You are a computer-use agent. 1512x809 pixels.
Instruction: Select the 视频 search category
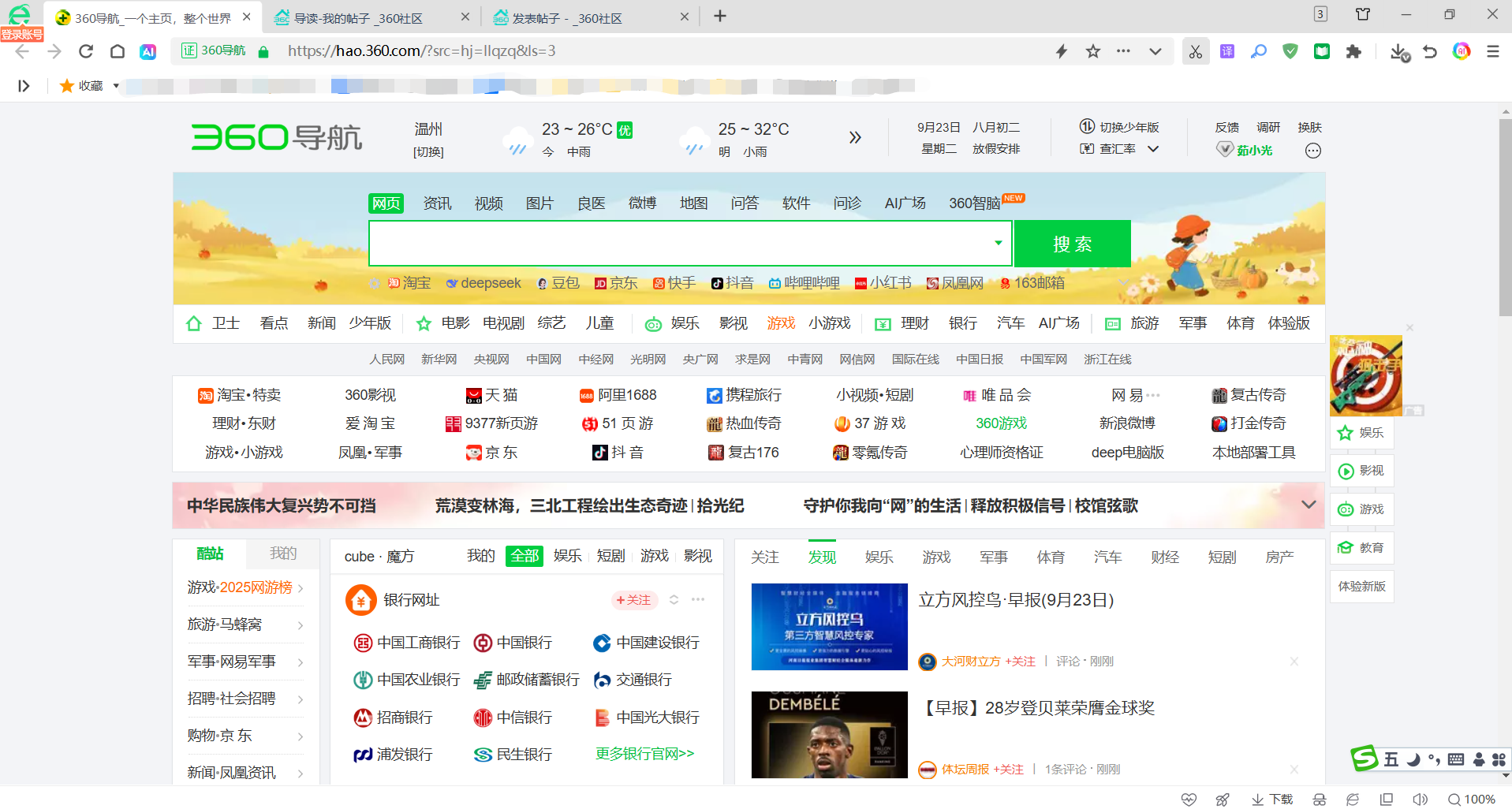[488, 203]
